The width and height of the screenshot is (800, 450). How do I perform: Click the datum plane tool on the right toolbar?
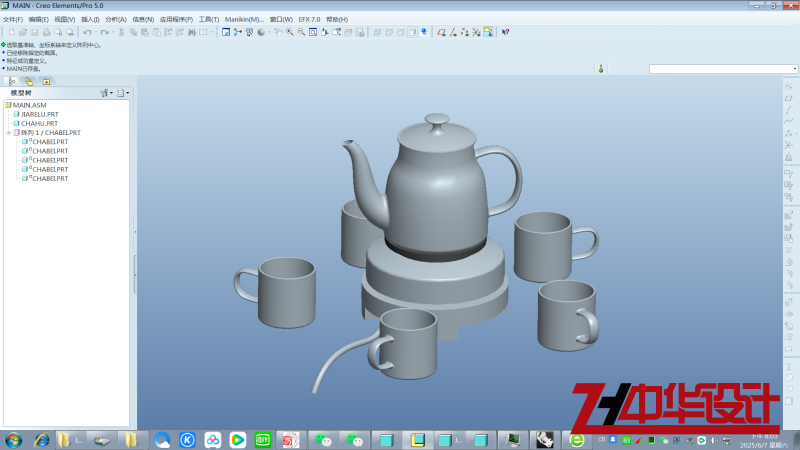click(789, 98)
